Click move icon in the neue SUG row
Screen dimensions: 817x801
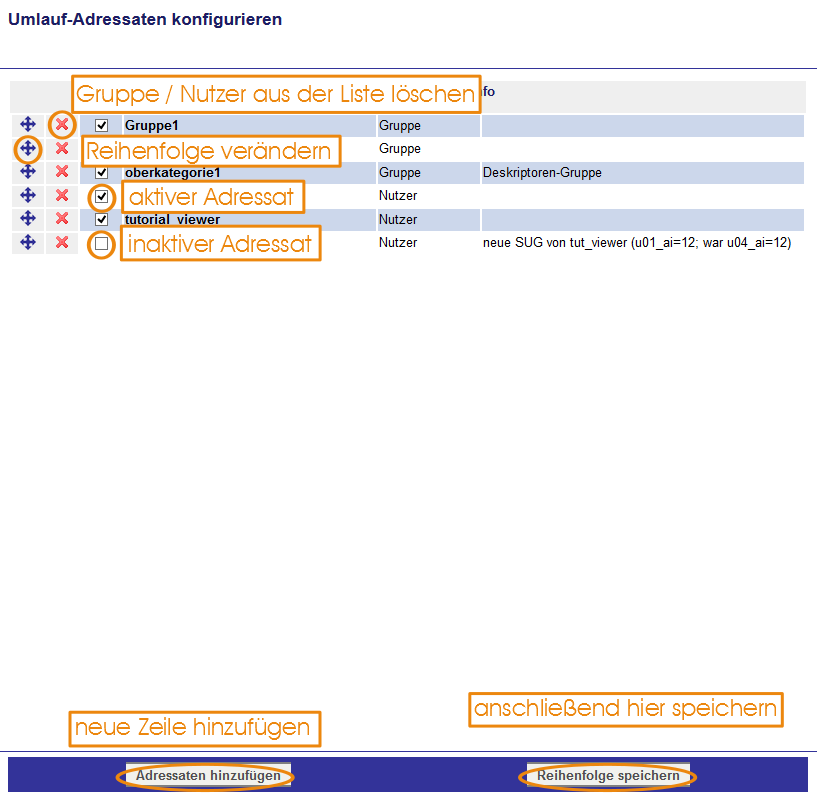(28, 242)
